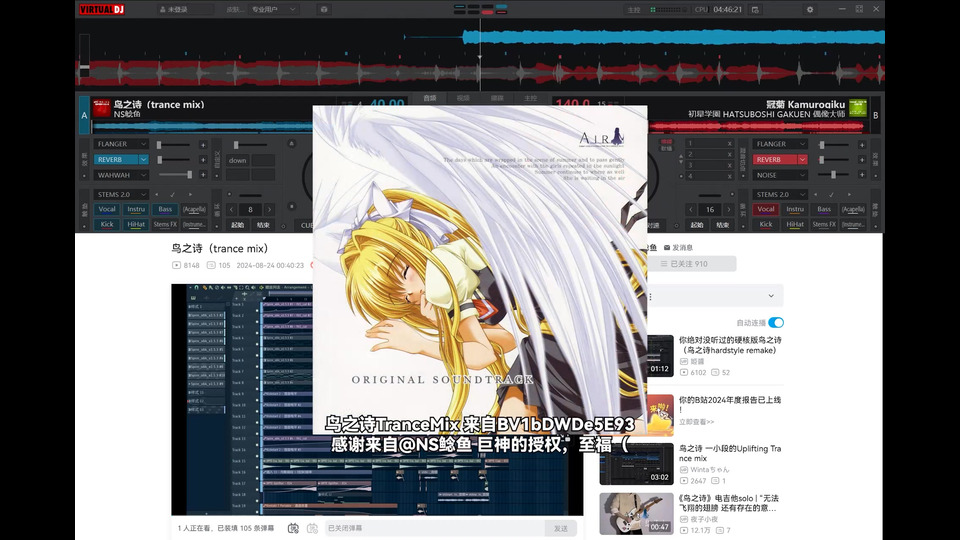
Task: Click deck A plus for FLANGER effect
Action: (x=203, y=144)
